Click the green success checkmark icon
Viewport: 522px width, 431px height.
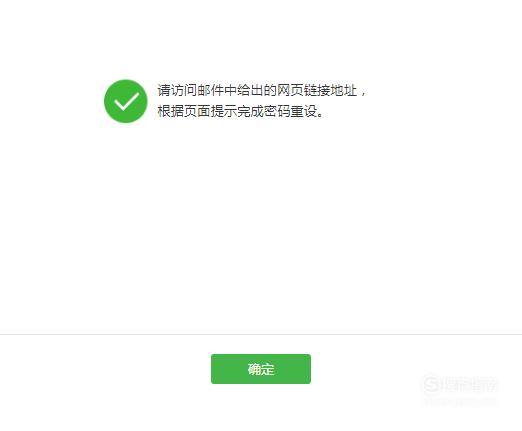point(126,101)
